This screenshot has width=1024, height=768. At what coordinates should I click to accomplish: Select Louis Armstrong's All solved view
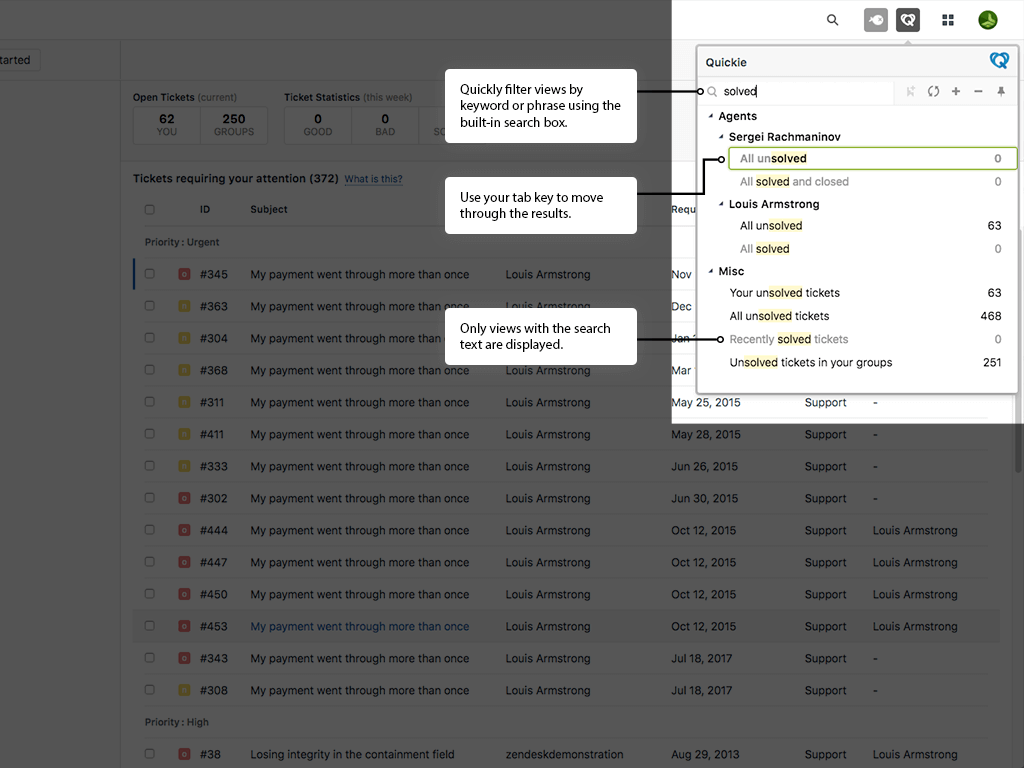click(x=872, y=249)
